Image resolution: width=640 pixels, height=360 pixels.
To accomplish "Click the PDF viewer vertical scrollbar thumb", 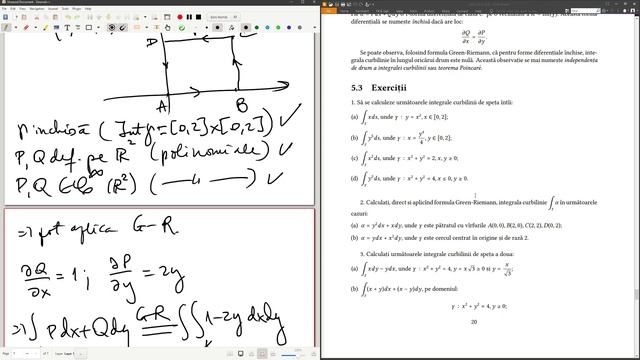I will pyautogui.click(x=636, y=294).
